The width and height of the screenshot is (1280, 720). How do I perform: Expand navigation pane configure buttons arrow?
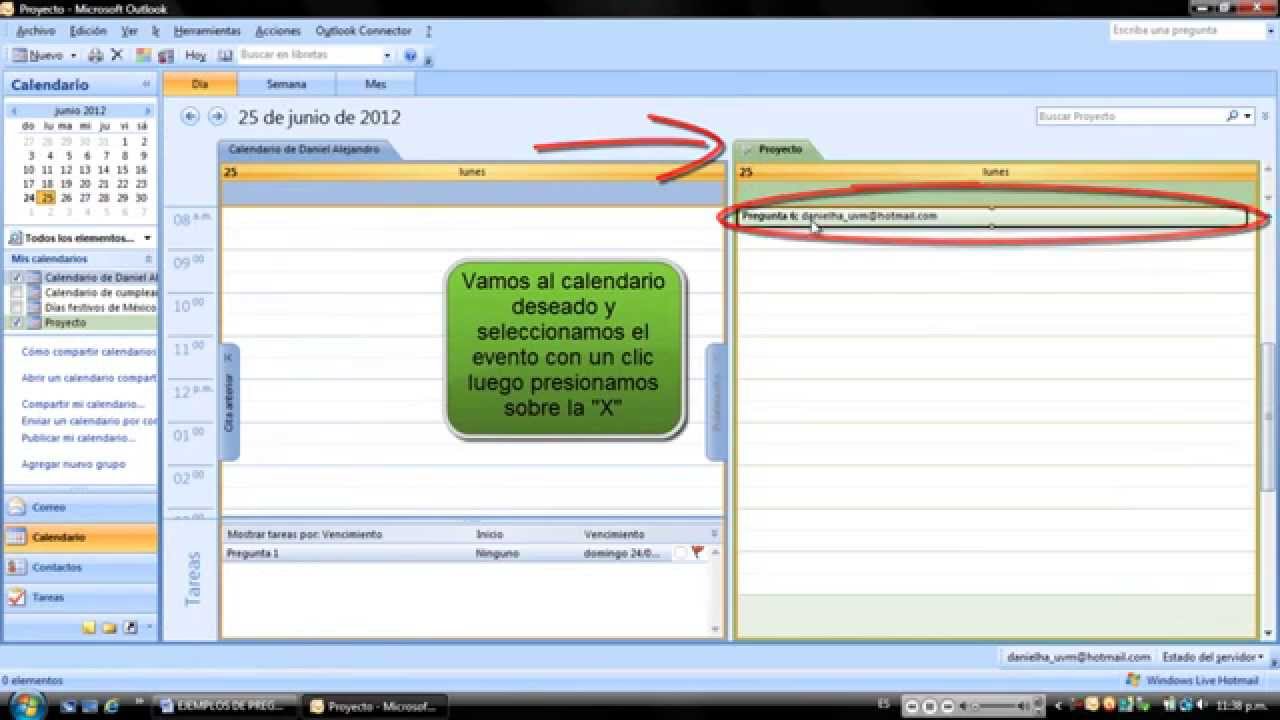click(x=150, y=628)
